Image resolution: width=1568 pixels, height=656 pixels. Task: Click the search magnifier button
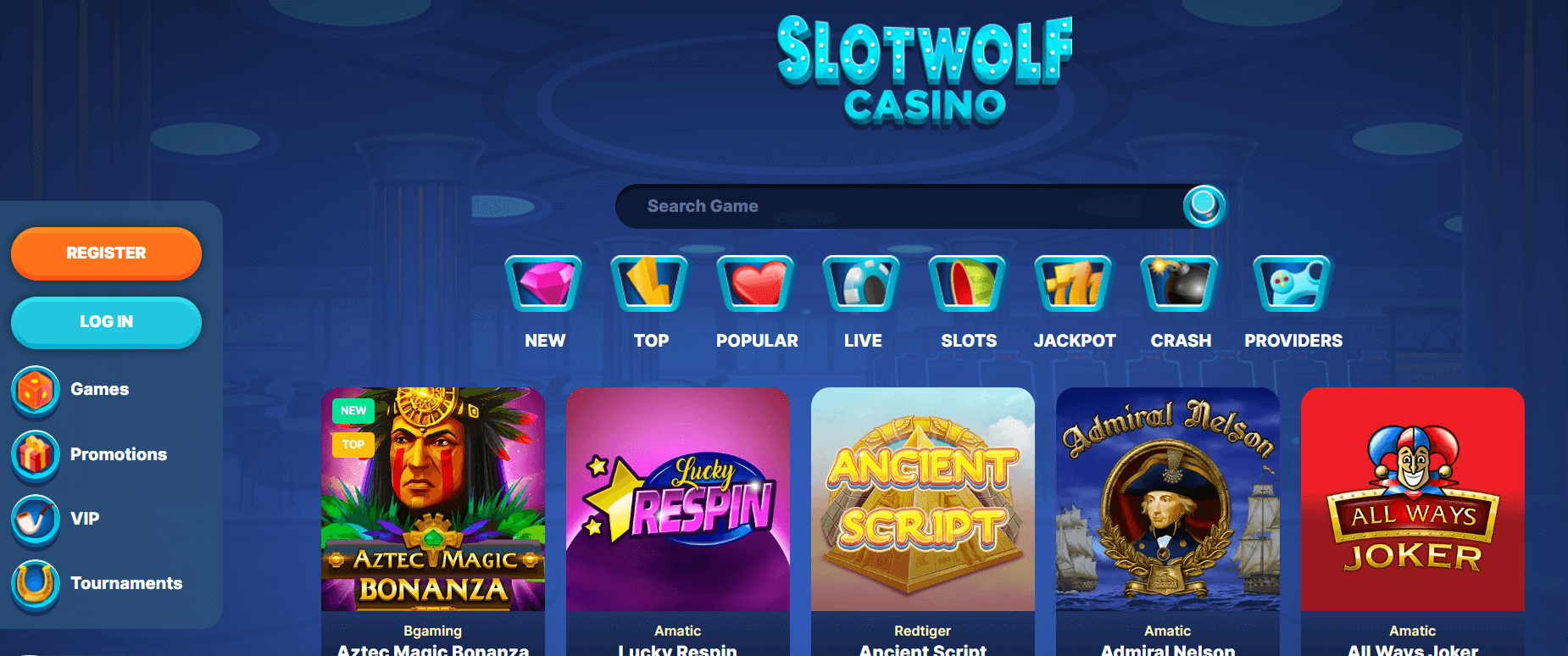pos(1204,206)
